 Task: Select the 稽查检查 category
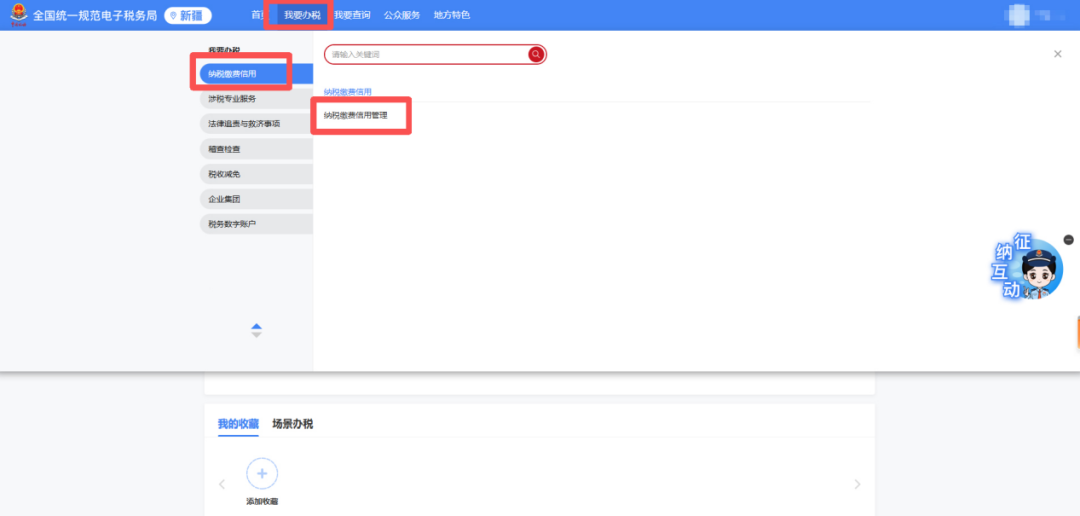pos(256,149)
